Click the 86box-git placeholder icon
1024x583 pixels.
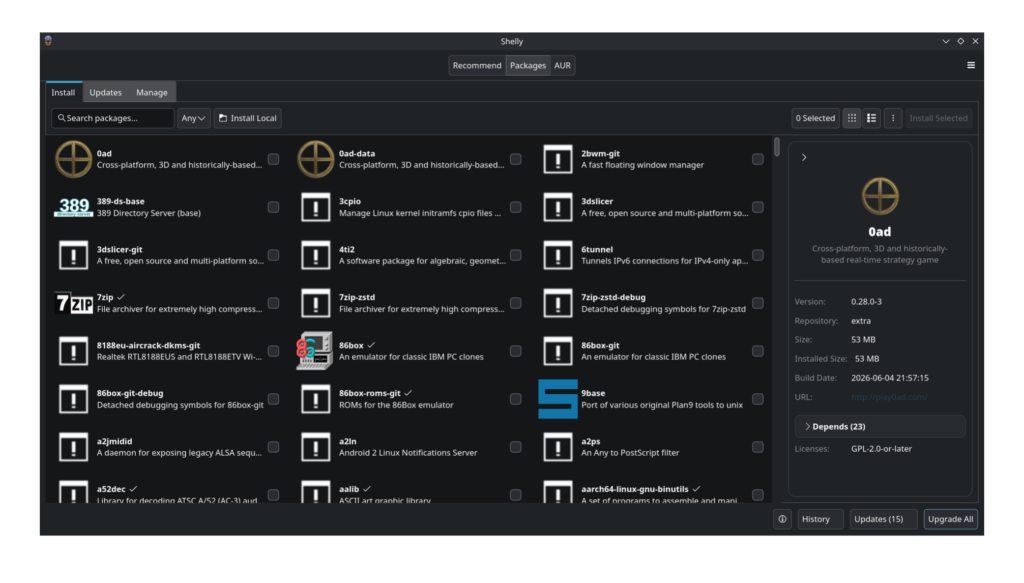558,351
